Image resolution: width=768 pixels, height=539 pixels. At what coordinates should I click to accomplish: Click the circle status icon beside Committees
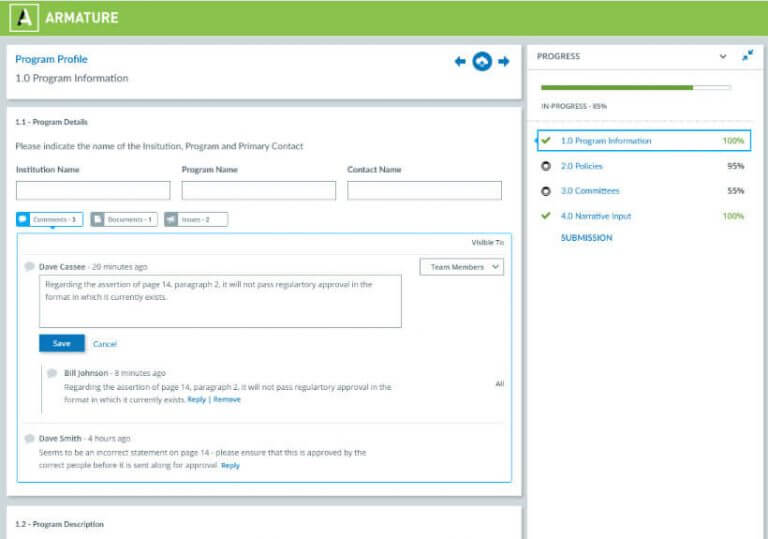point(546,191)
